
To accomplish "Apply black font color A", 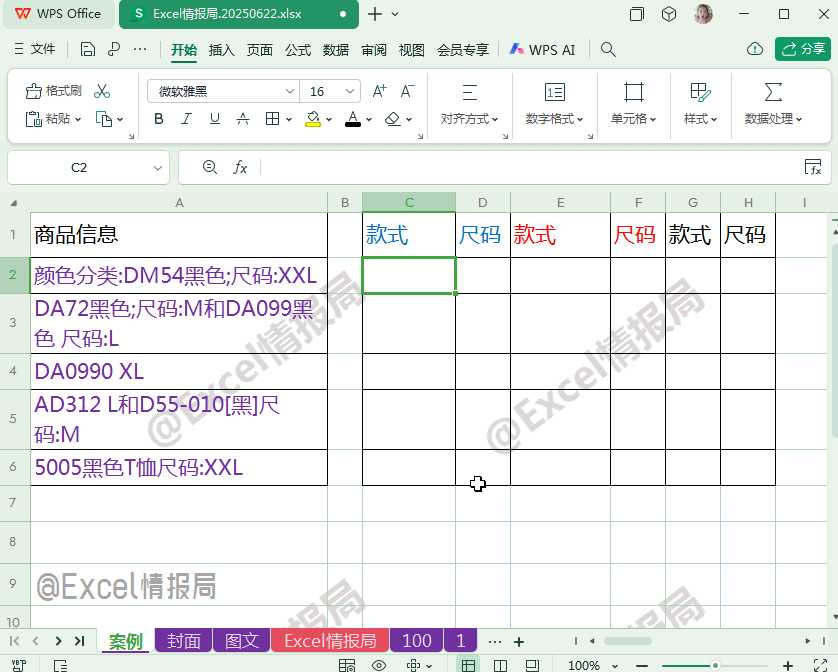I will click(x=353, y=119).
